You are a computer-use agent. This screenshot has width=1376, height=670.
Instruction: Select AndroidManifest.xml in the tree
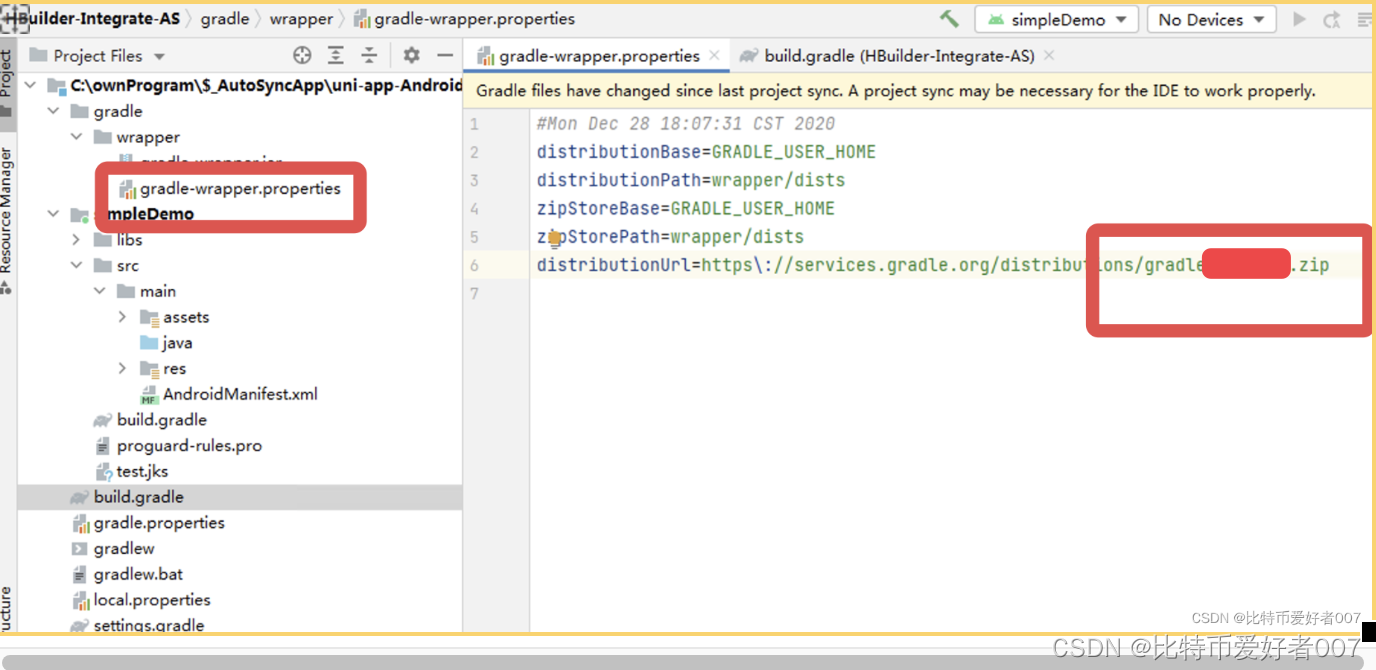(x=240, y=394)
